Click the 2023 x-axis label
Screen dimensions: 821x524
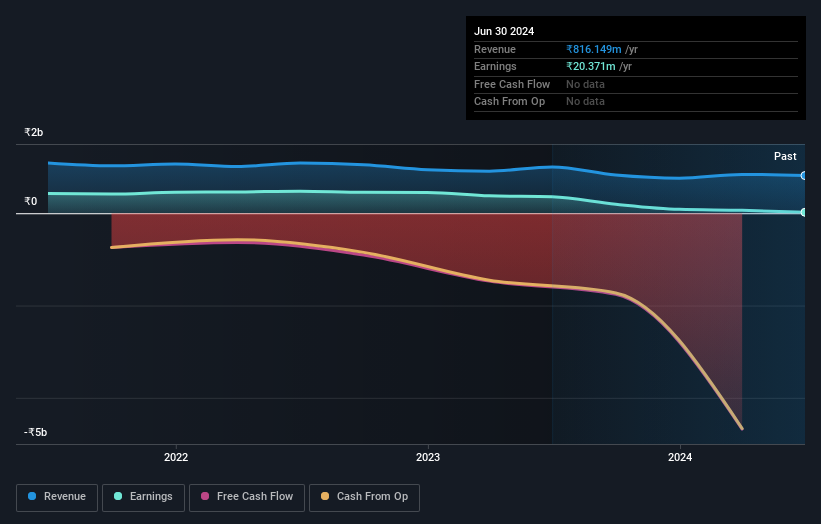pyautogui.click(x=428, y=457)
